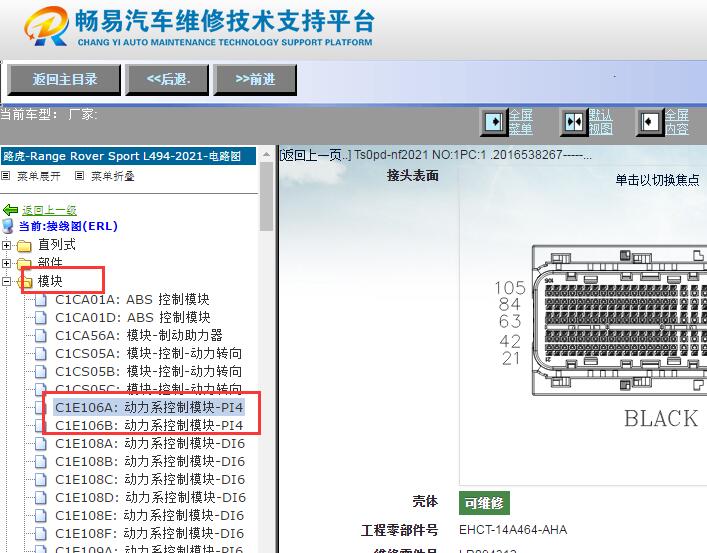This screenshot has width=707, height=553.
Task: Click the 当前:接线图(ERL) icon
Action: click(x=8, y=226)
